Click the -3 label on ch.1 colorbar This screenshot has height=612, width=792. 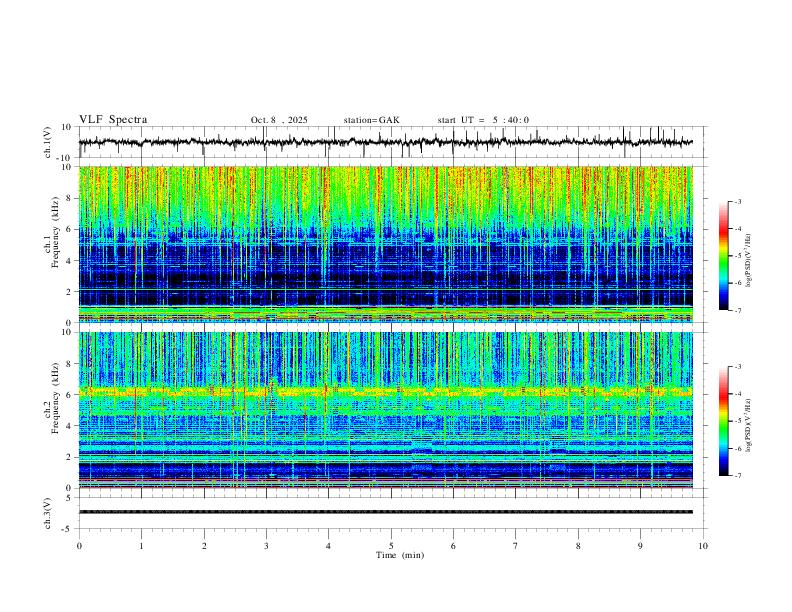click(x=738, y=201)
